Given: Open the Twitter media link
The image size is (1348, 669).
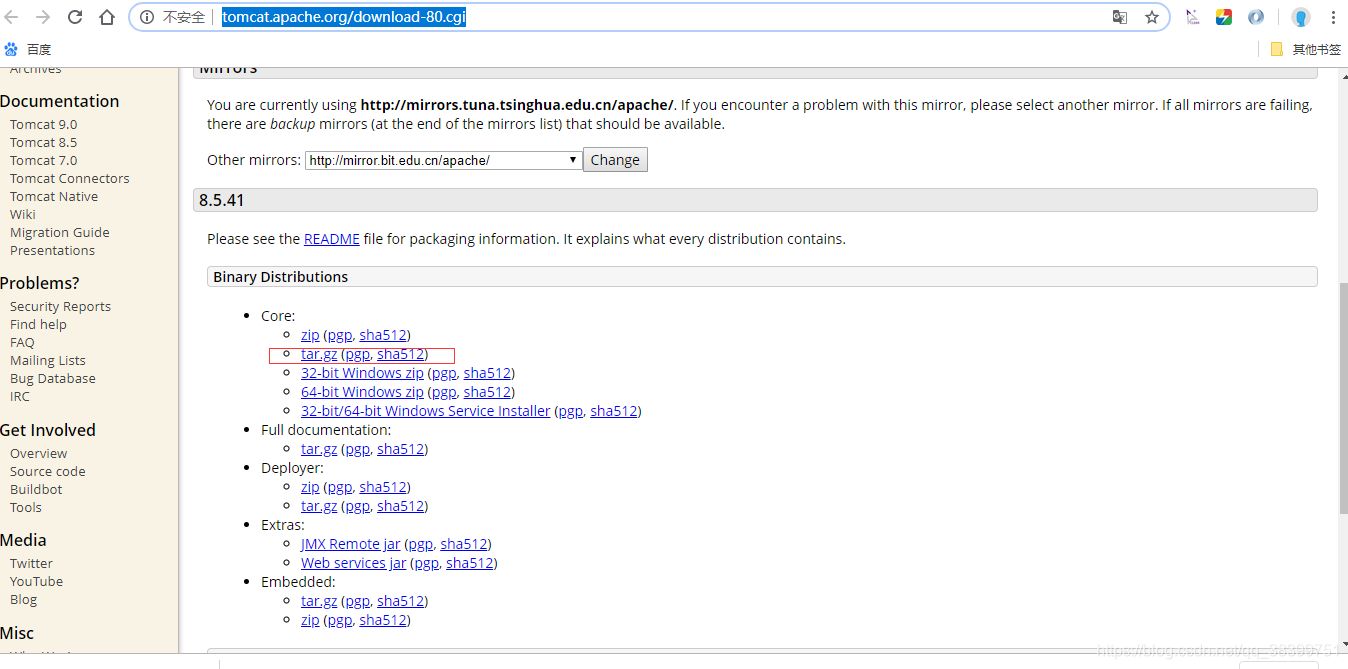Looking at the screenshot, I should (31, 563).
